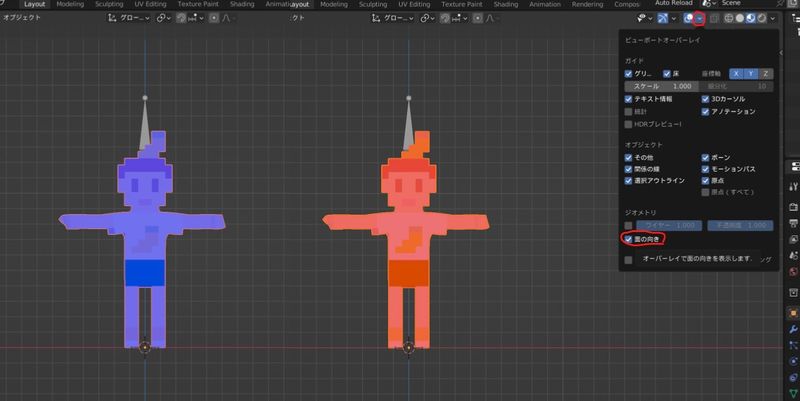Toggle the ボーン bones overlay checkbox
Screen dimensions: 800x401
point(706,157)
